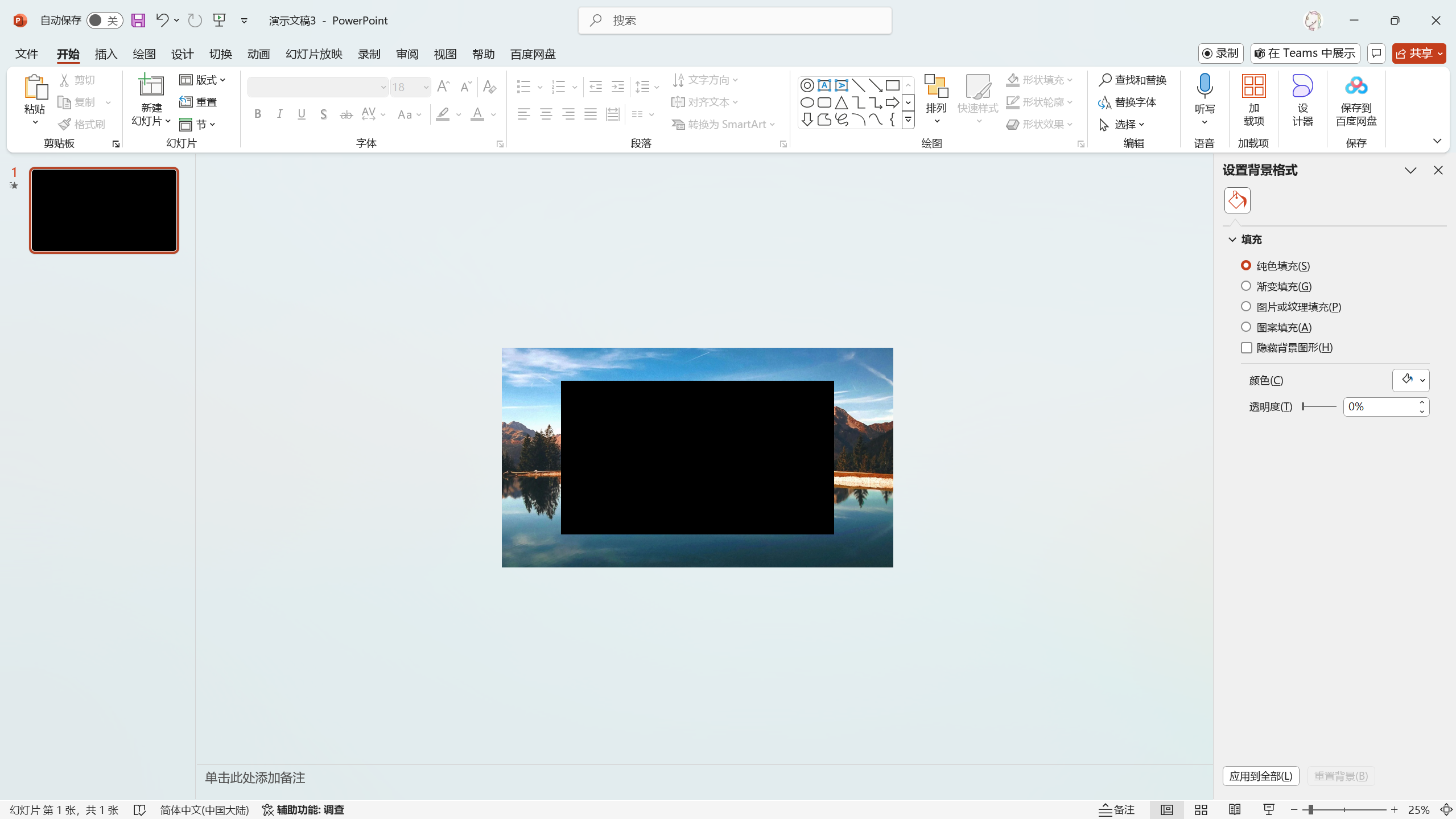The height and width of the screenshot is (819, 1456).
Task: Open Find and Replace (查找和替换)
Action: 1132,80
